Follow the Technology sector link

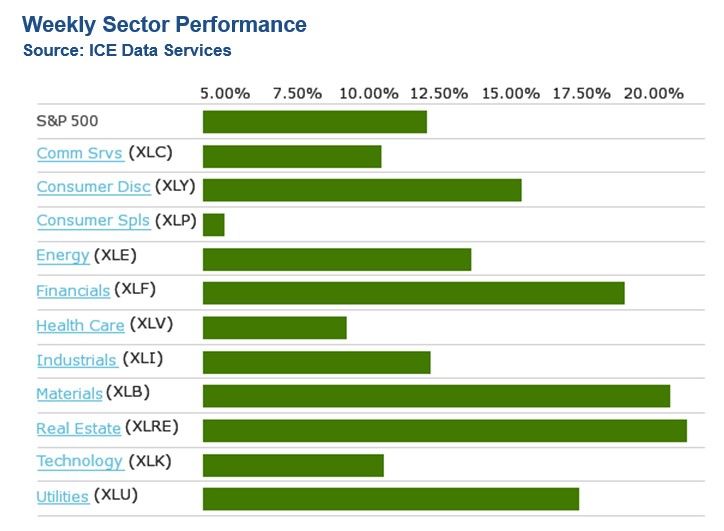pyautogui.click(x=79, y=462)
